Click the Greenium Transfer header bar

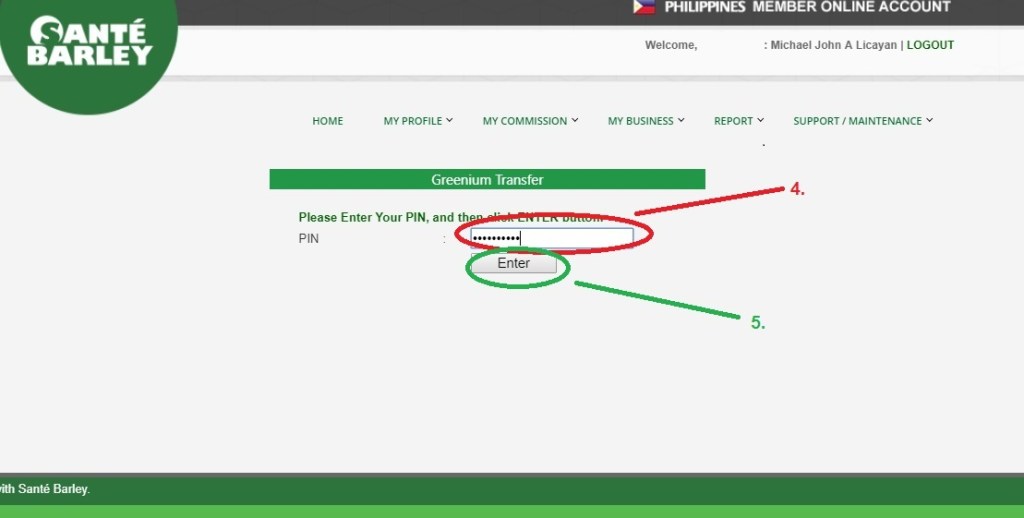click(487, 180)
